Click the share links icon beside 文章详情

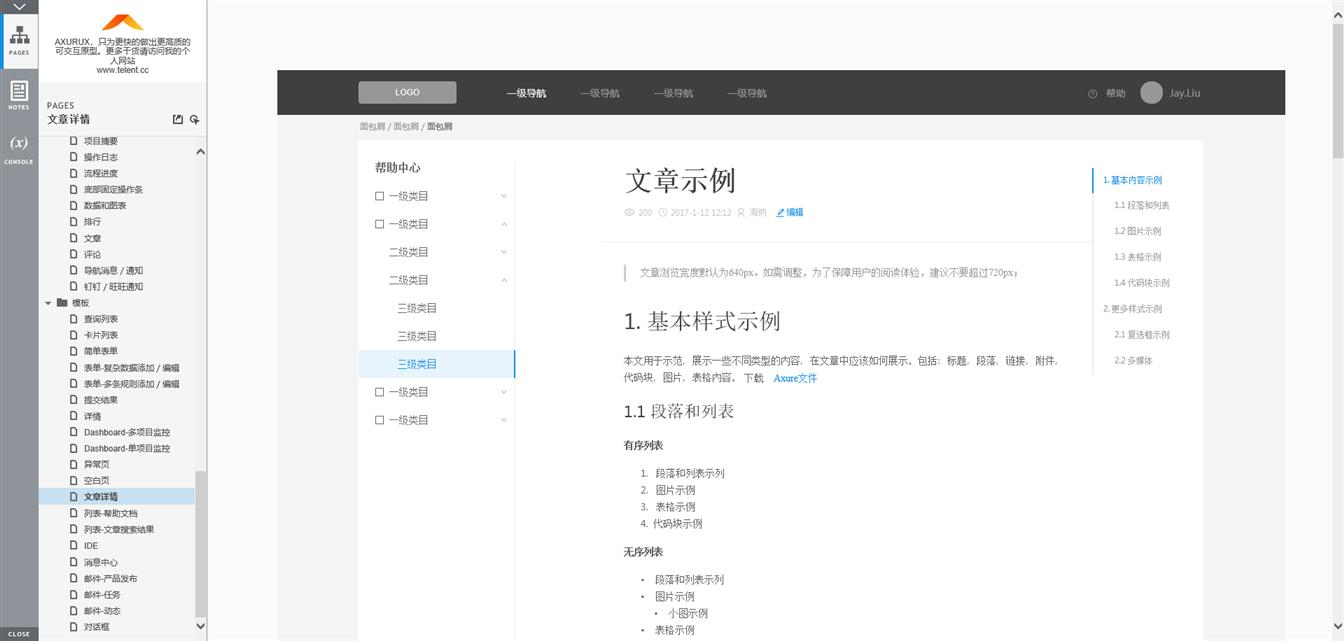178,120
